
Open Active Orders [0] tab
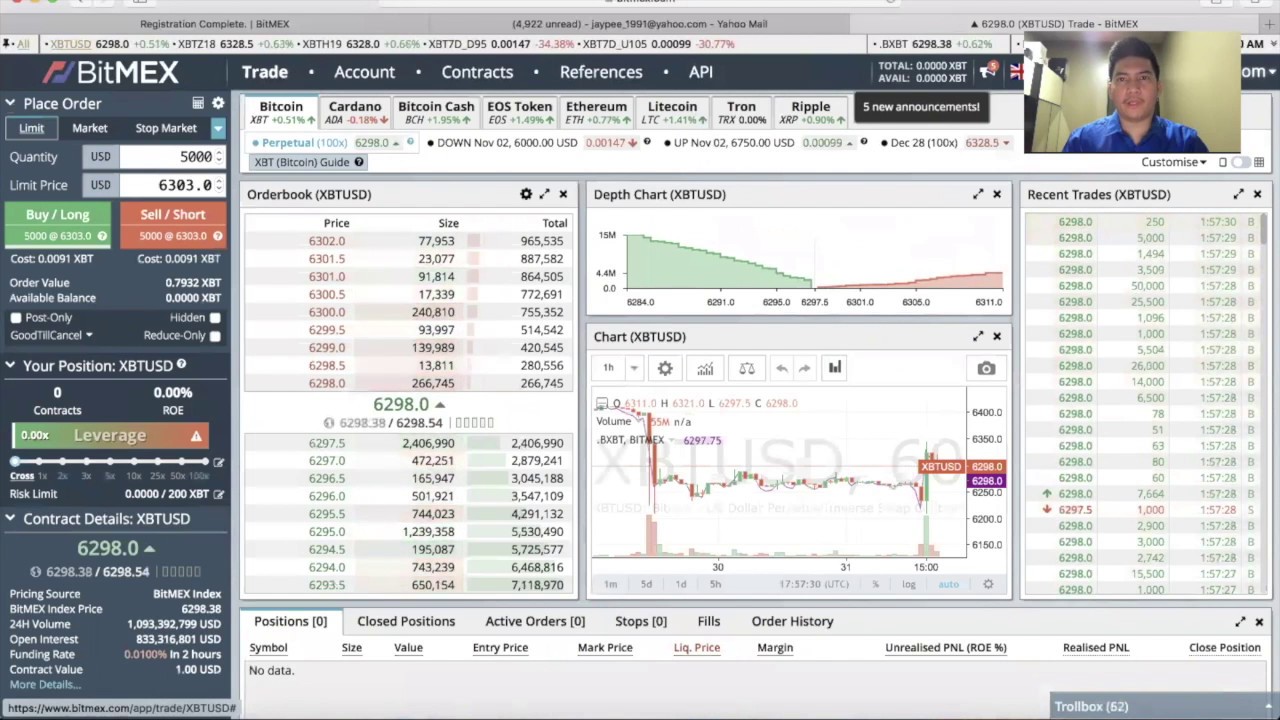click(x=535, y=621)
